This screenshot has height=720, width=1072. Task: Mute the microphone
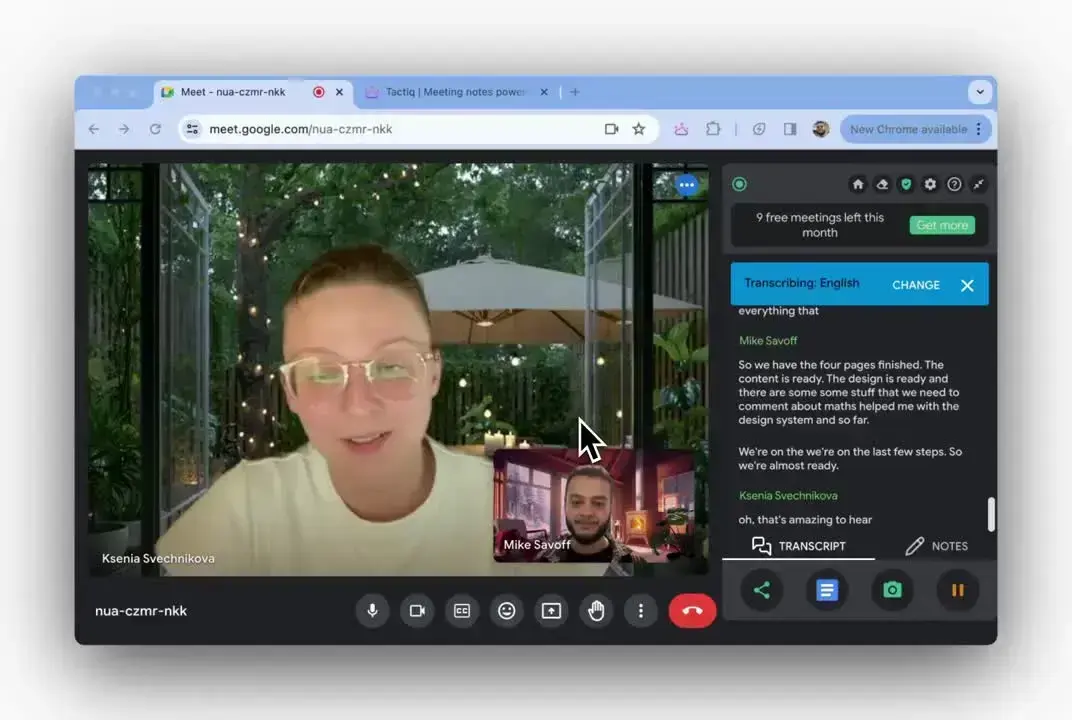click(372, 610)
